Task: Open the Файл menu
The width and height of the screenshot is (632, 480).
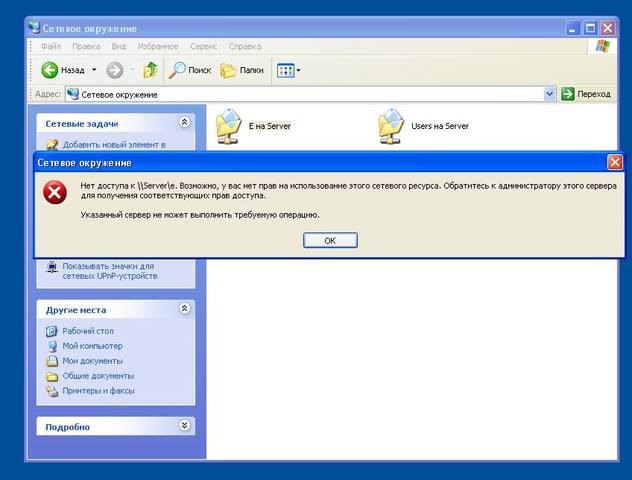Action: tap(50, 46)
